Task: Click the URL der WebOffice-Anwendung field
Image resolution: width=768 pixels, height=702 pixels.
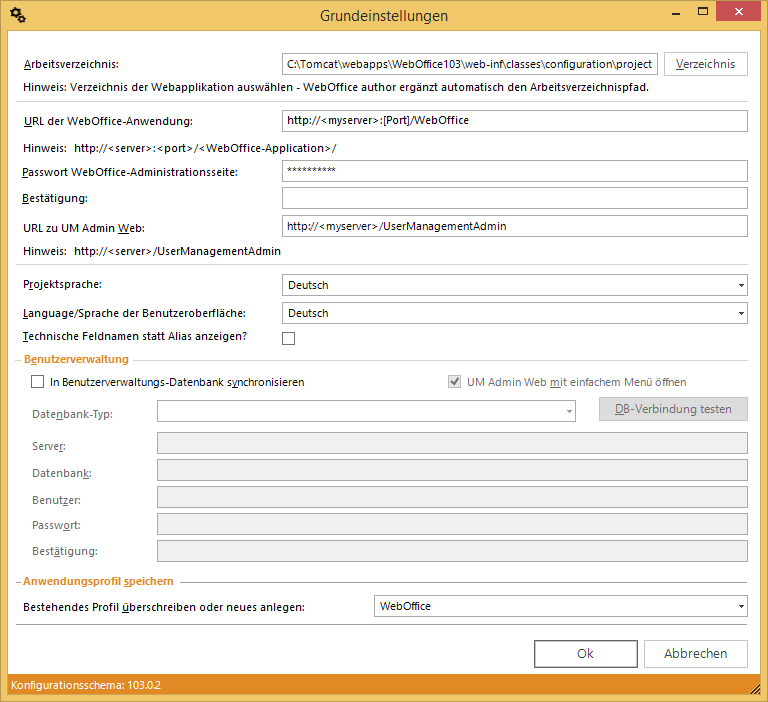Action: tap(514, 121)
